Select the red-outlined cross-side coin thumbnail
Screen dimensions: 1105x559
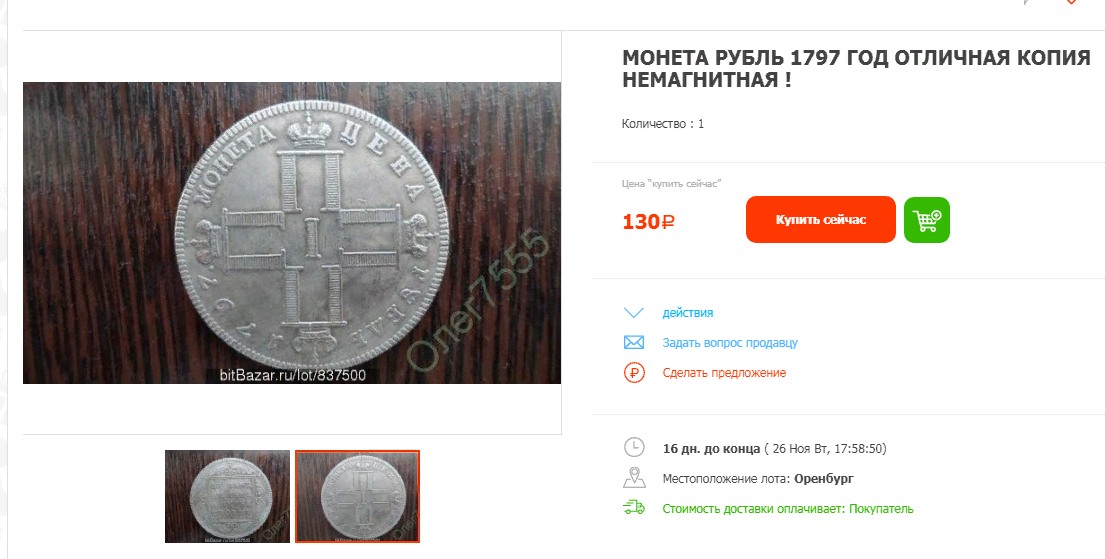coord(357,496)
